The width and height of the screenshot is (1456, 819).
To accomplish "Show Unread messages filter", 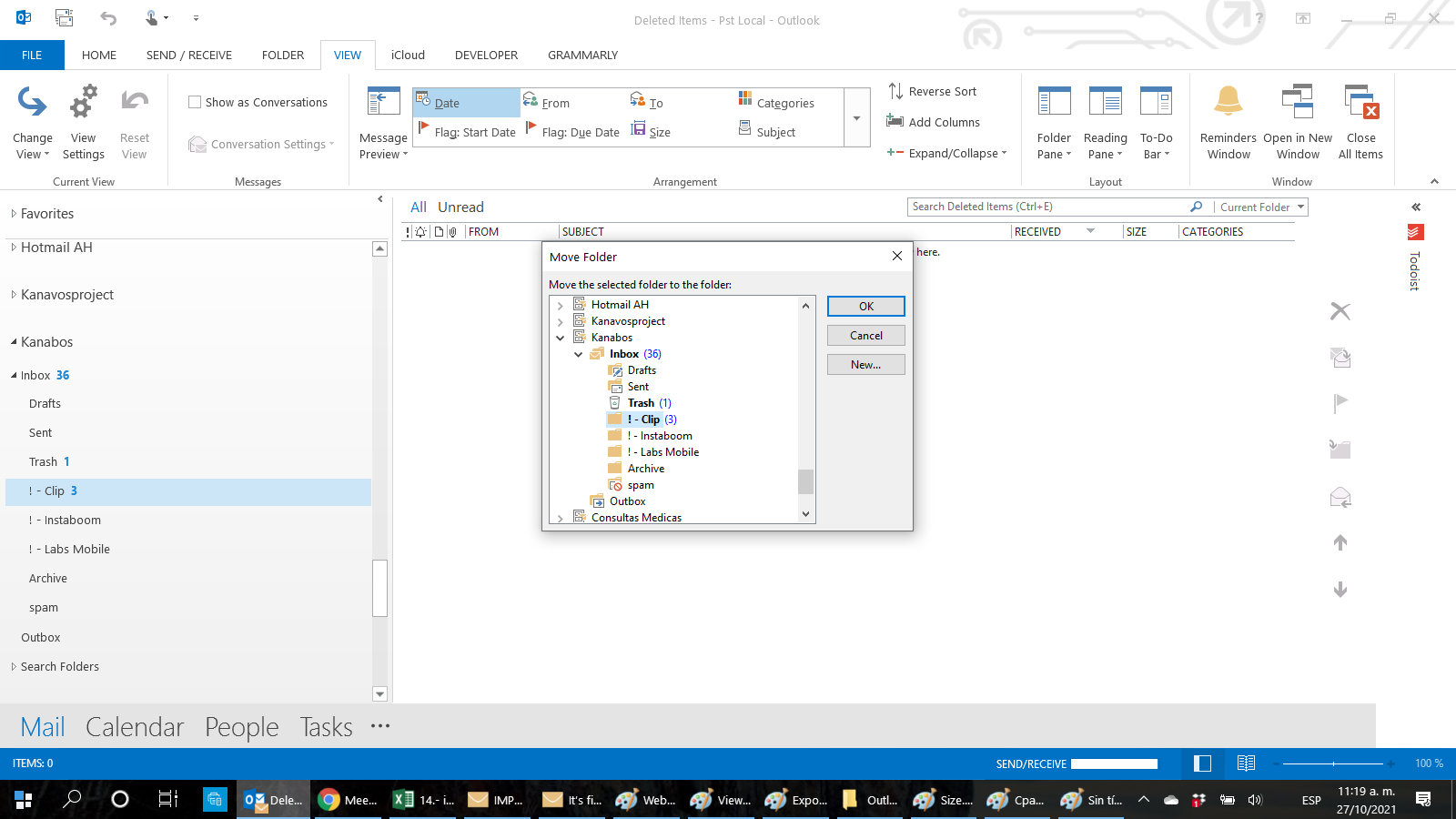I will [x=460, y=207].
